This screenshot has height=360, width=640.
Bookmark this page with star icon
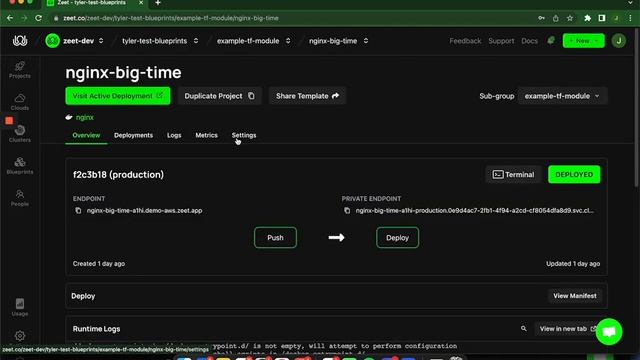(570, 18)
